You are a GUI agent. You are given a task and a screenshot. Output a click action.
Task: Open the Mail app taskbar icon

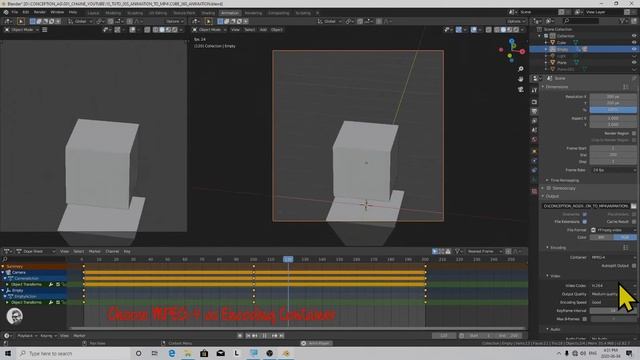coord(220,353)
